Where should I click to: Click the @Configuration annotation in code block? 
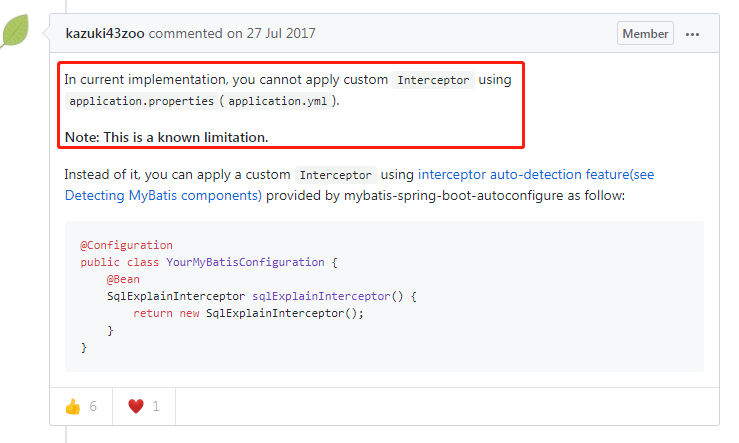[126, 245]
